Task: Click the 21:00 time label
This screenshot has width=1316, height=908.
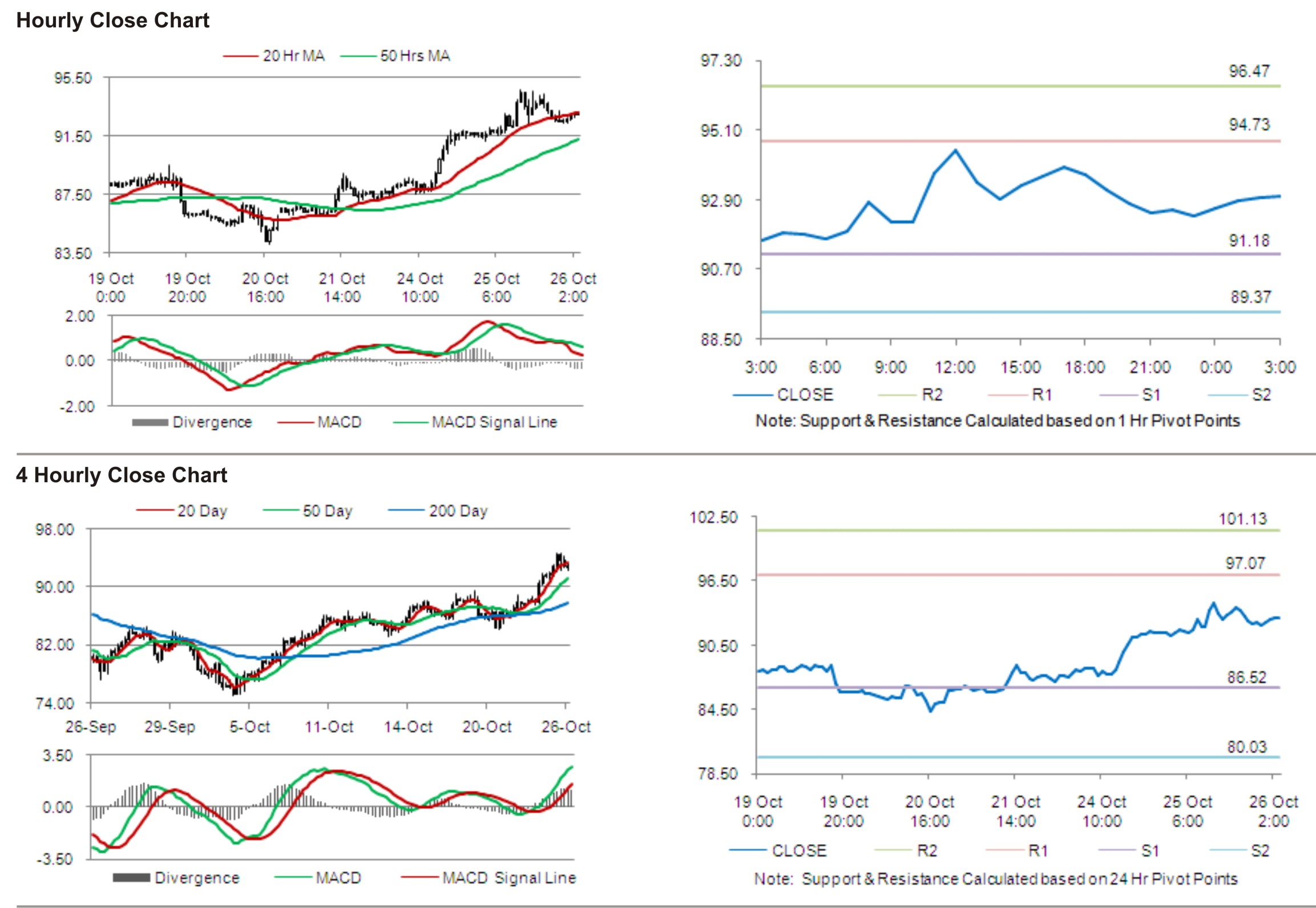Action: click(1150, 367)
